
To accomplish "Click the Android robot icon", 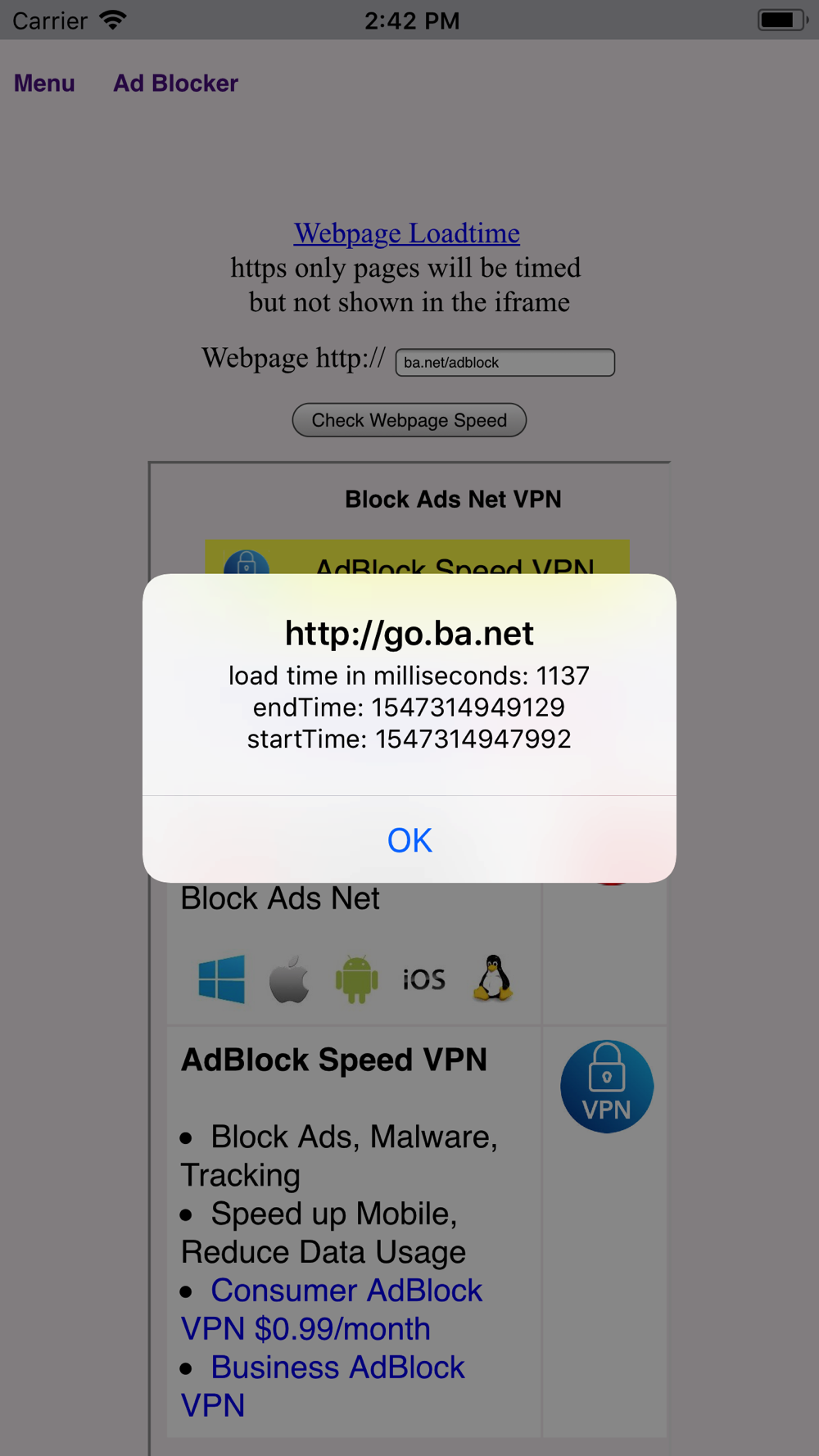I will [357, 979].
